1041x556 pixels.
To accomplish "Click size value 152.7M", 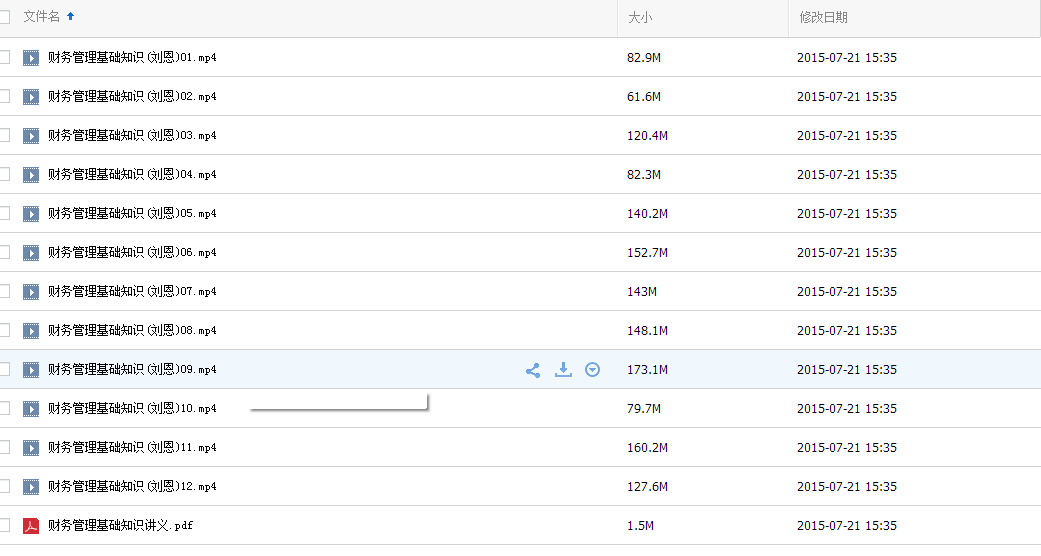I will 647,252.
